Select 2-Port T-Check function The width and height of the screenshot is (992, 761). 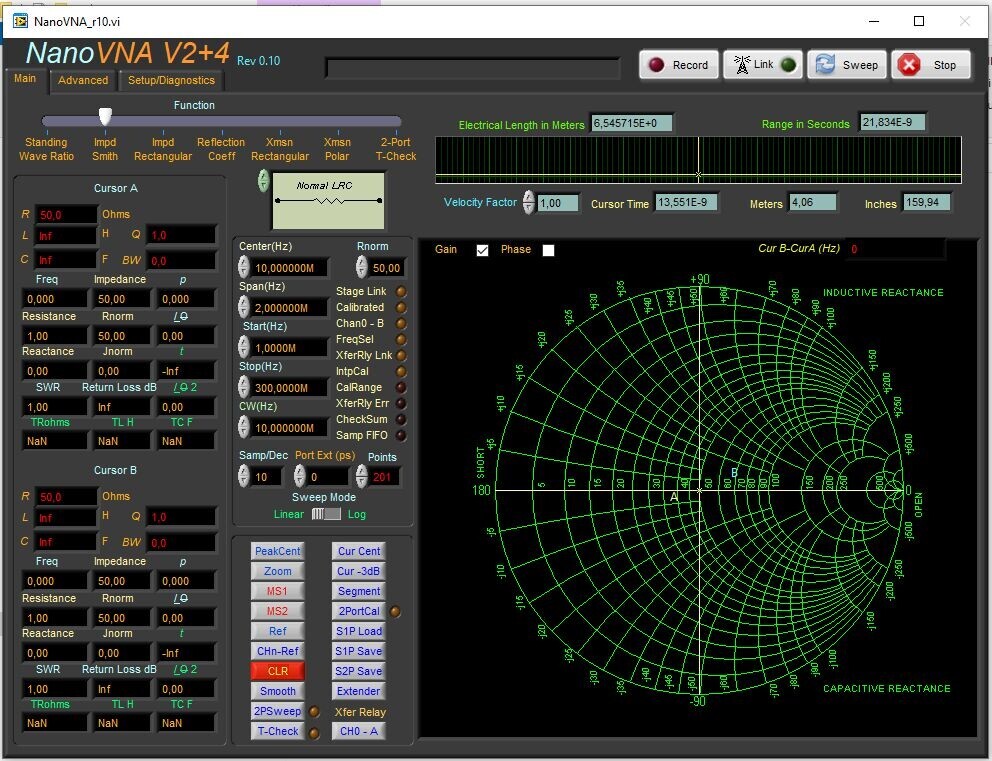(395, 149)
